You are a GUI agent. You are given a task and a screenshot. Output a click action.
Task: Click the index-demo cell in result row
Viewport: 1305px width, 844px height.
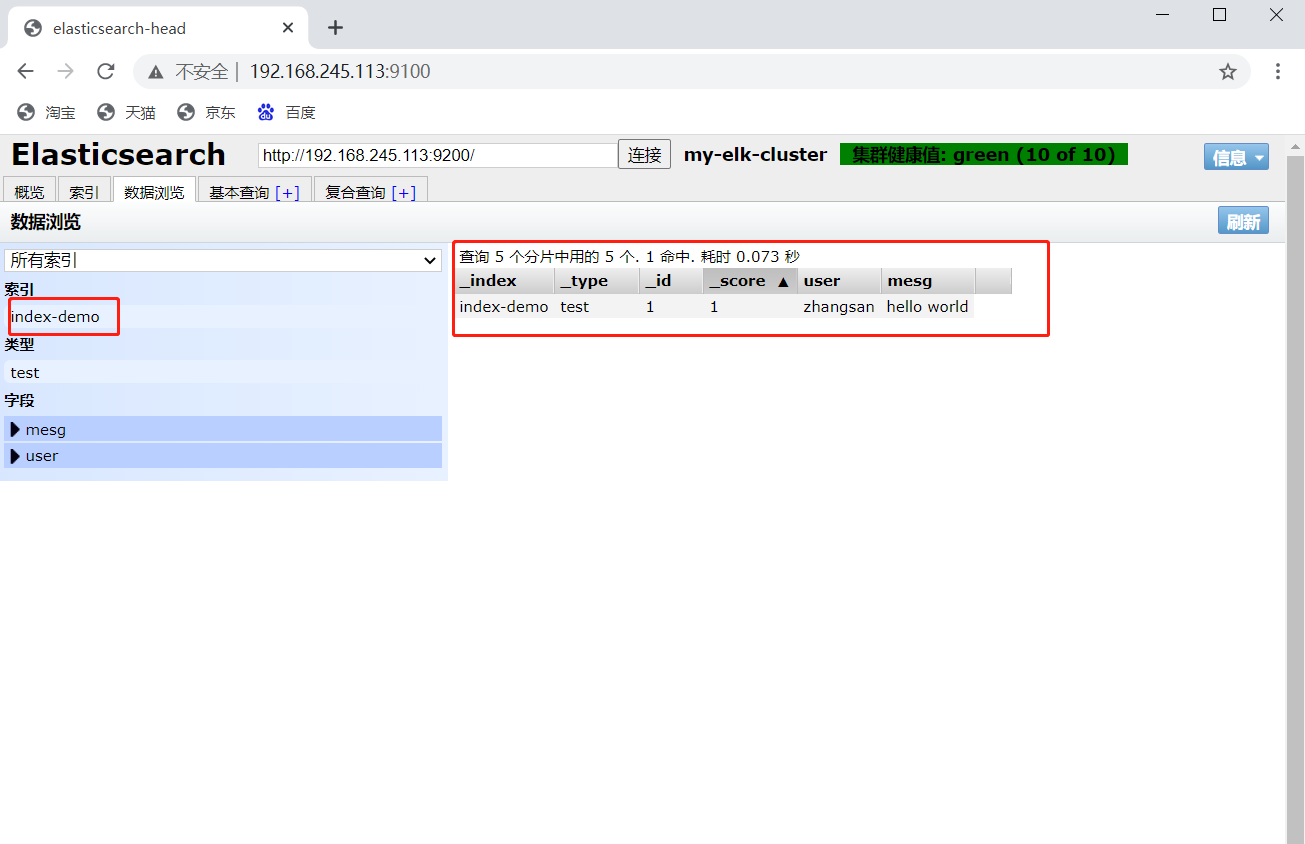point(504,307)
